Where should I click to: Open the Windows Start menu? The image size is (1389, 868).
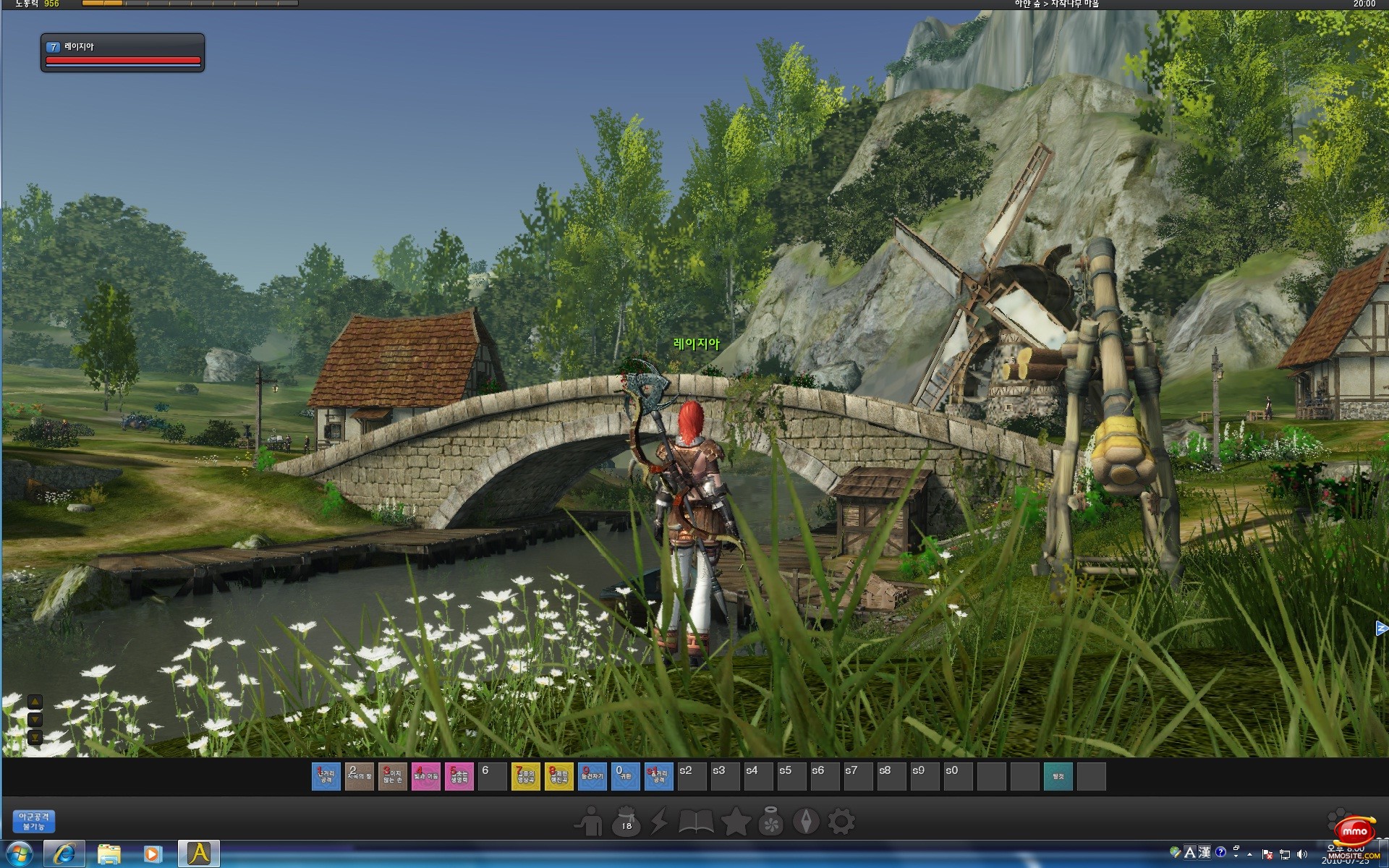coord(19,854)
